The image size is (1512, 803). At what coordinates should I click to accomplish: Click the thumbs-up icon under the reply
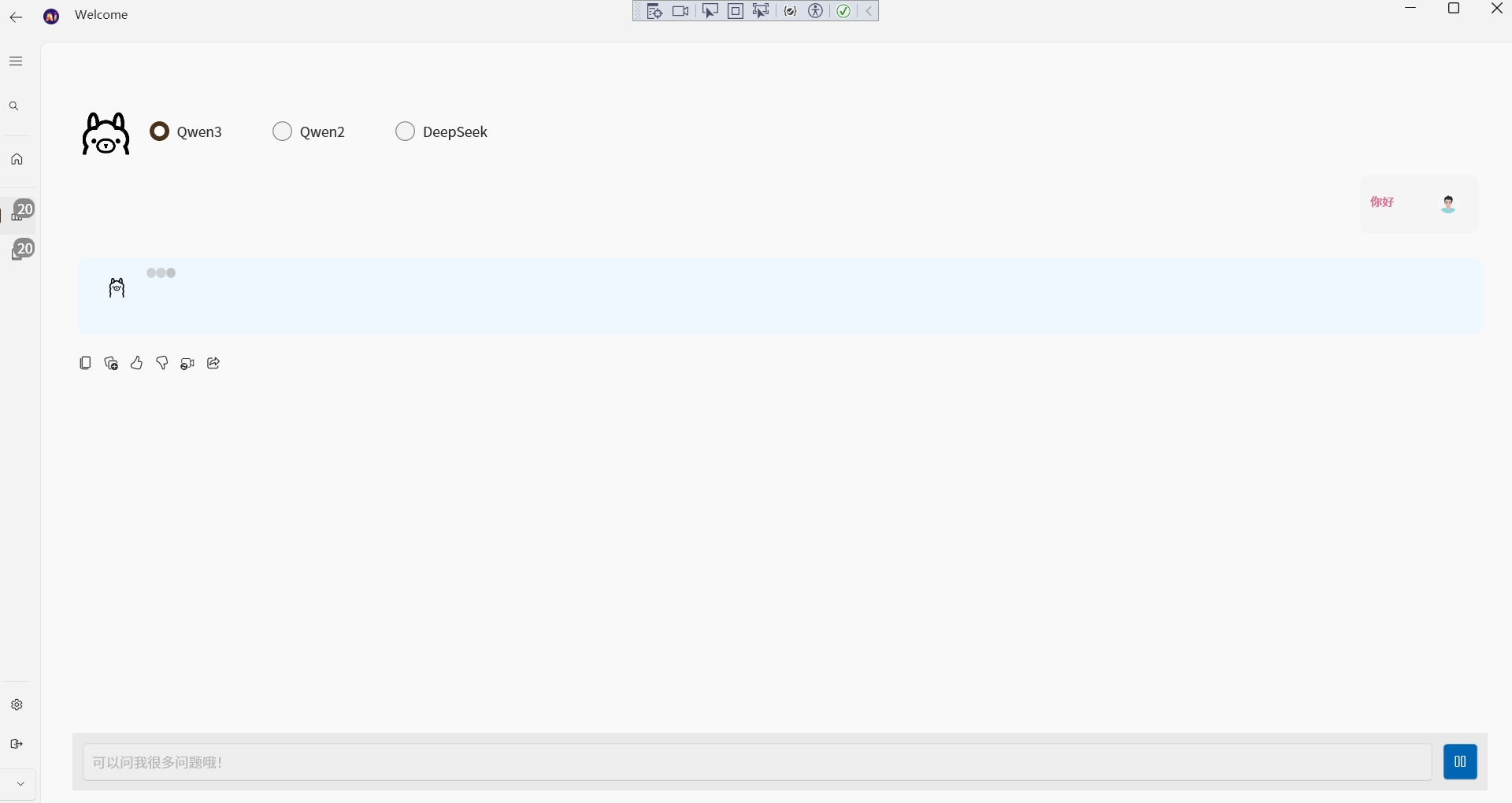[x=136, y=363]
